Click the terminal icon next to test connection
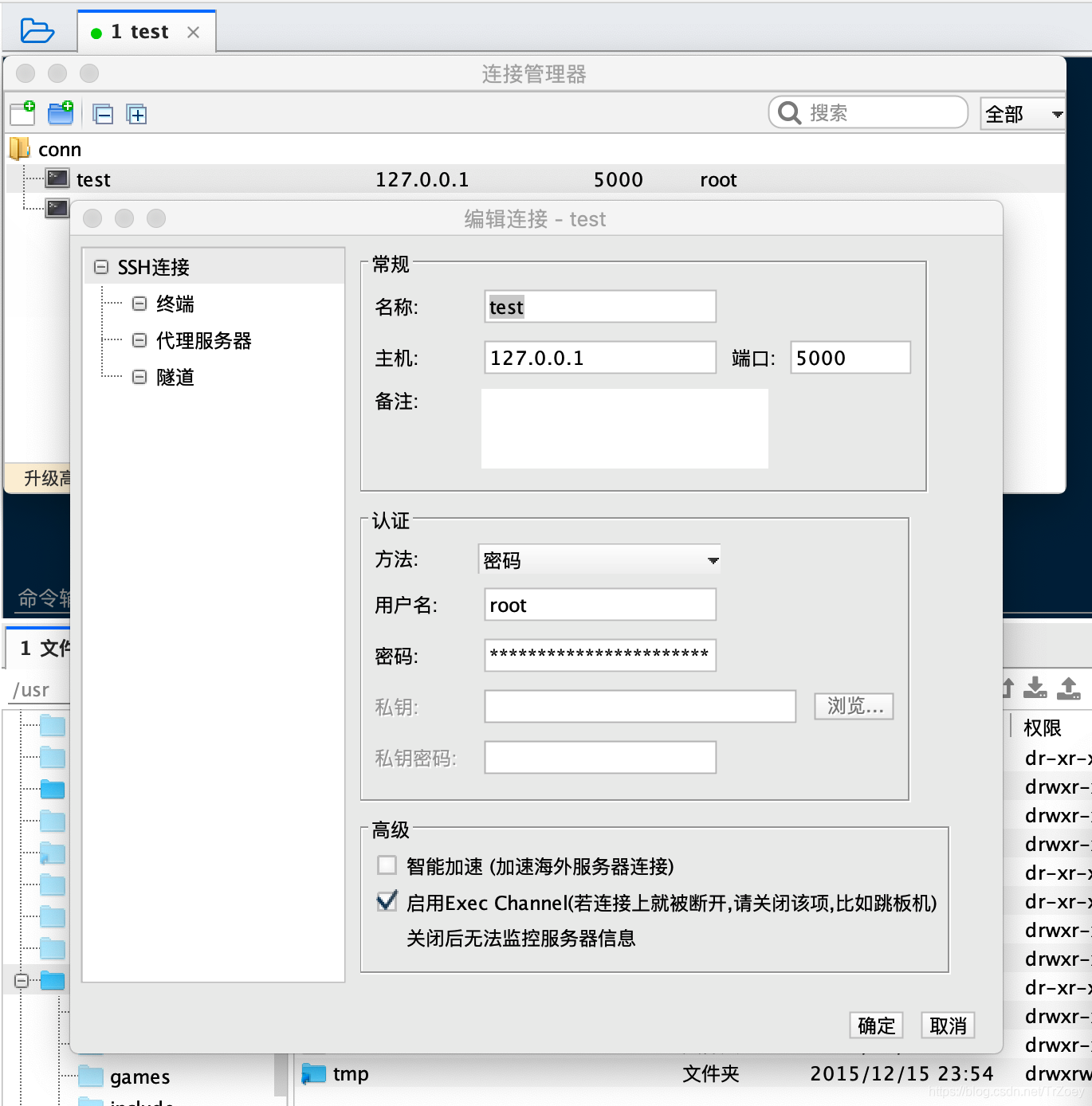1092x1106 pixels. click(x=56, y=178)
